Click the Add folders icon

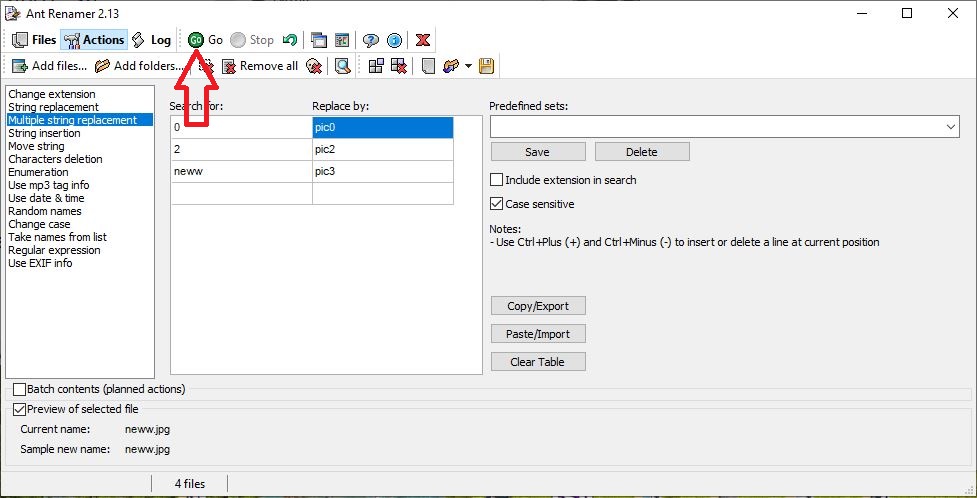click(102, 66)
